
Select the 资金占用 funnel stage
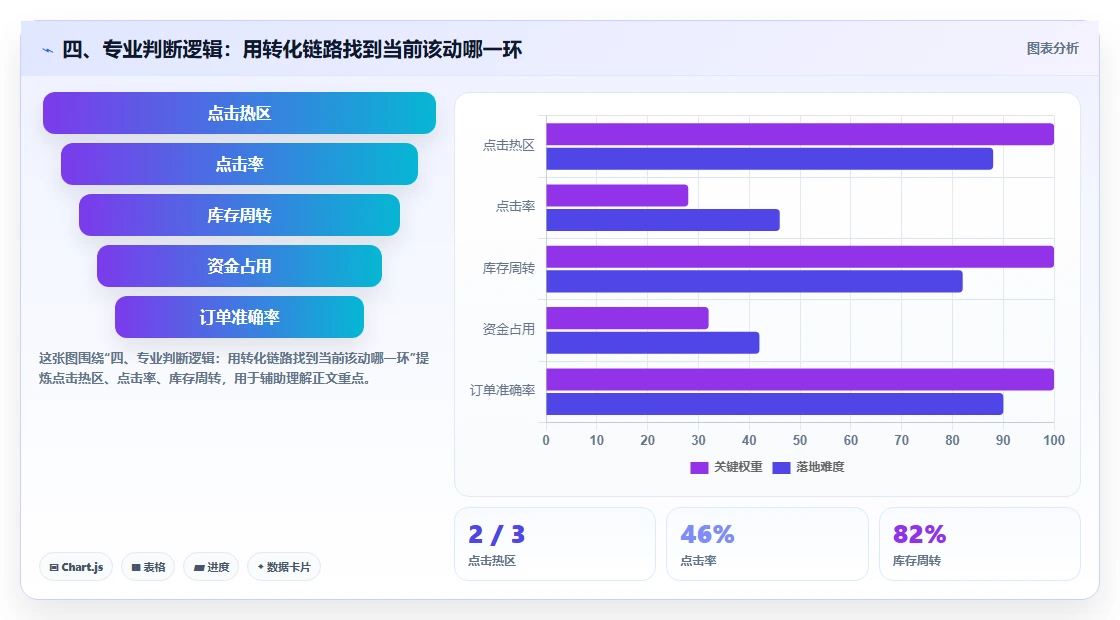239,266
